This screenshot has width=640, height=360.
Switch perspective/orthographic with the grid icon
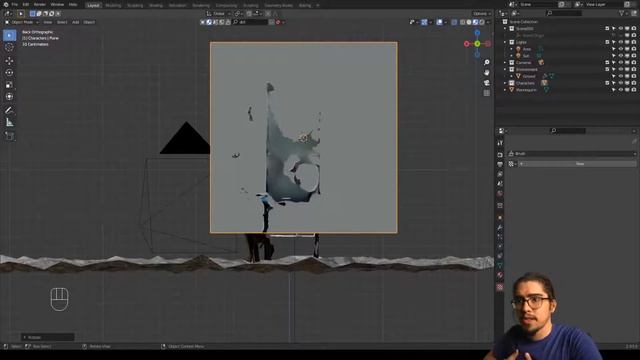tap(487, 93)
